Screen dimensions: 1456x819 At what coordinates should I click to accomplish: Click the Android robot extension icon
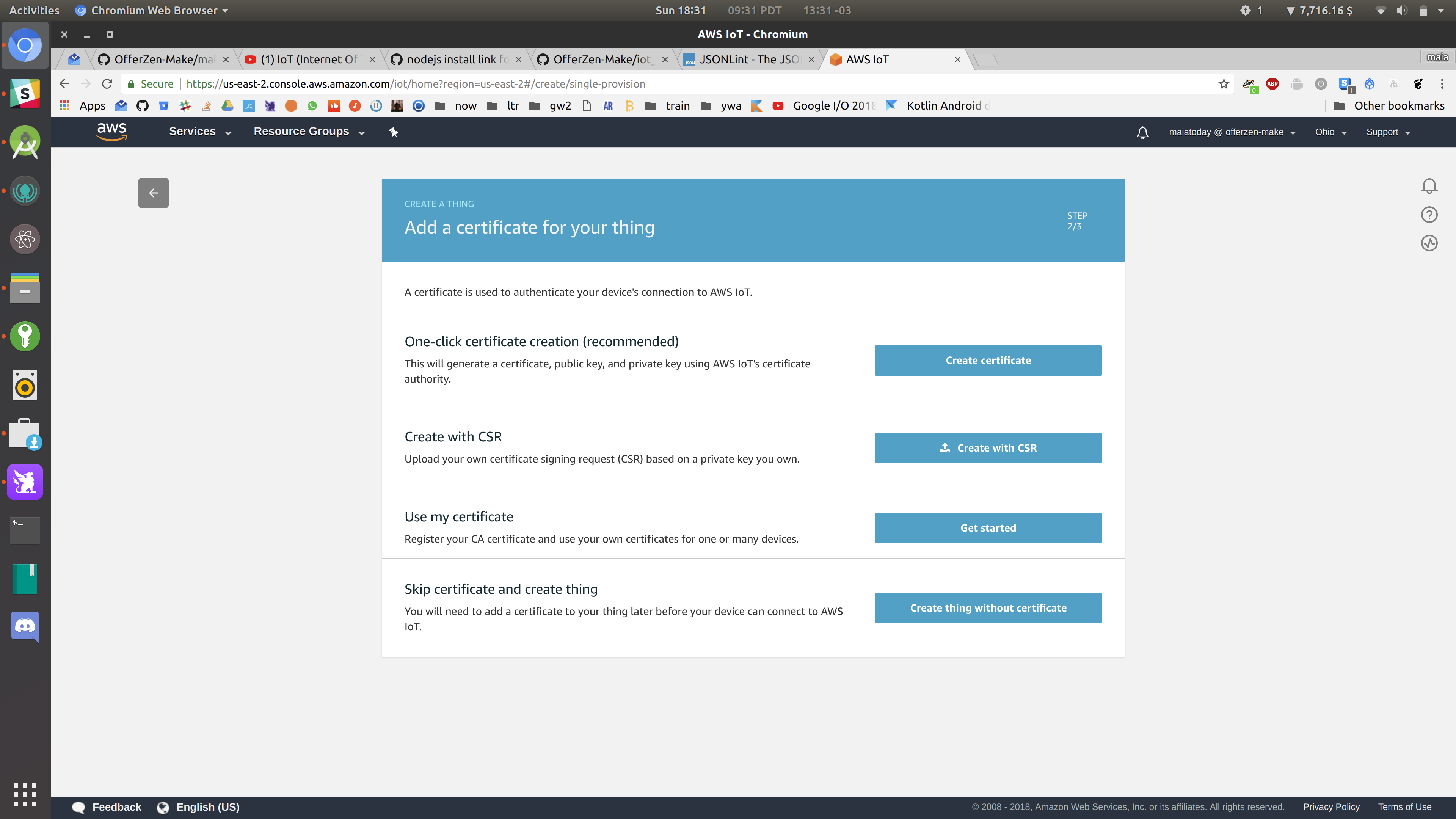tap(1297, 84)
